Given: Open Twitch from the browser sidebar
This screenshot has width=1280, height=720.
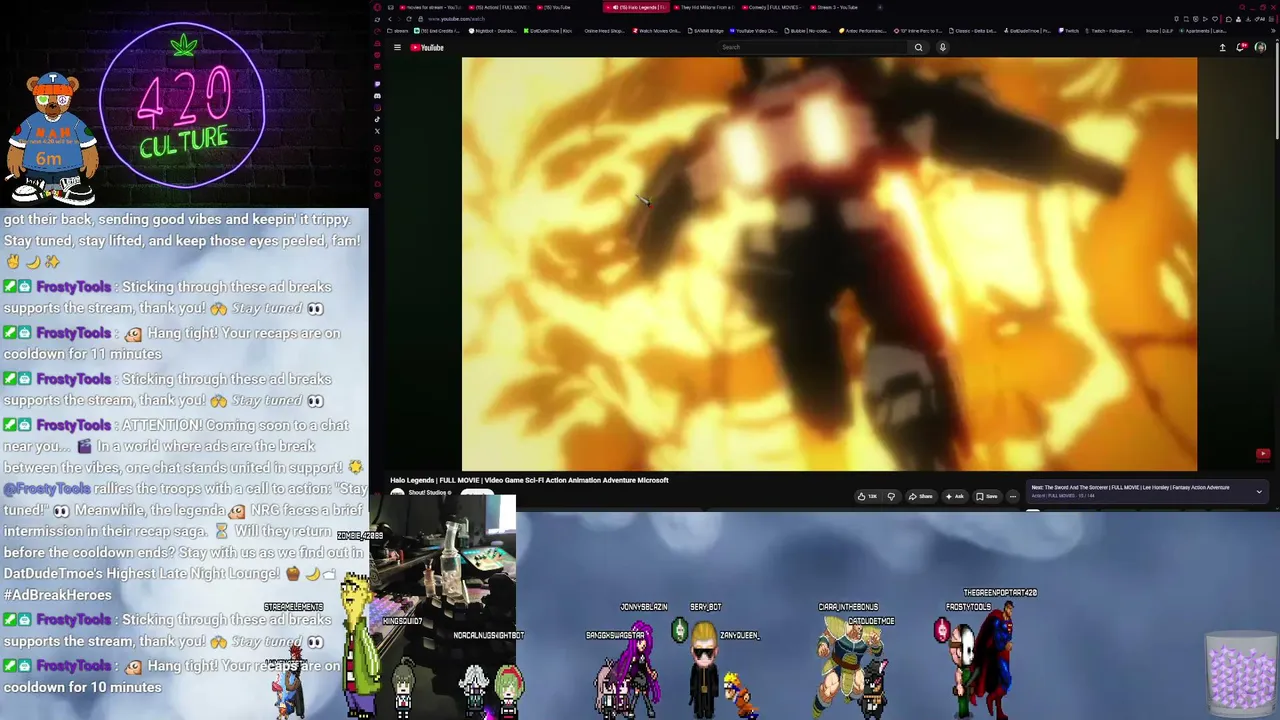Looking at the screenshot, I should pyautogui.click(x=377, y=84).
